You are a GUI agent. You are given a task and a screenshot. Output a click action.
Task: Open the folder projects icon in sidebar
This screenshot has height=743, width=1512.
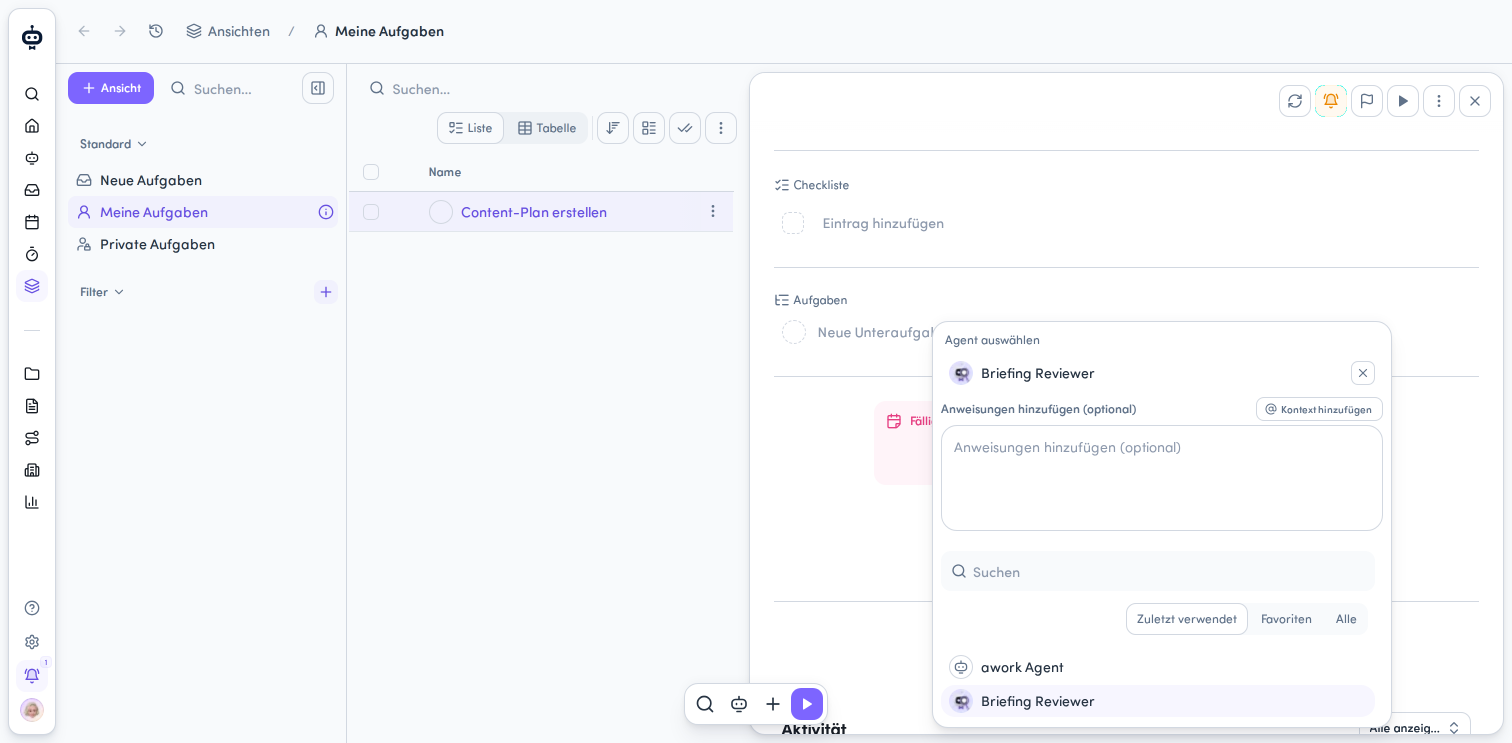pos(32,374)
